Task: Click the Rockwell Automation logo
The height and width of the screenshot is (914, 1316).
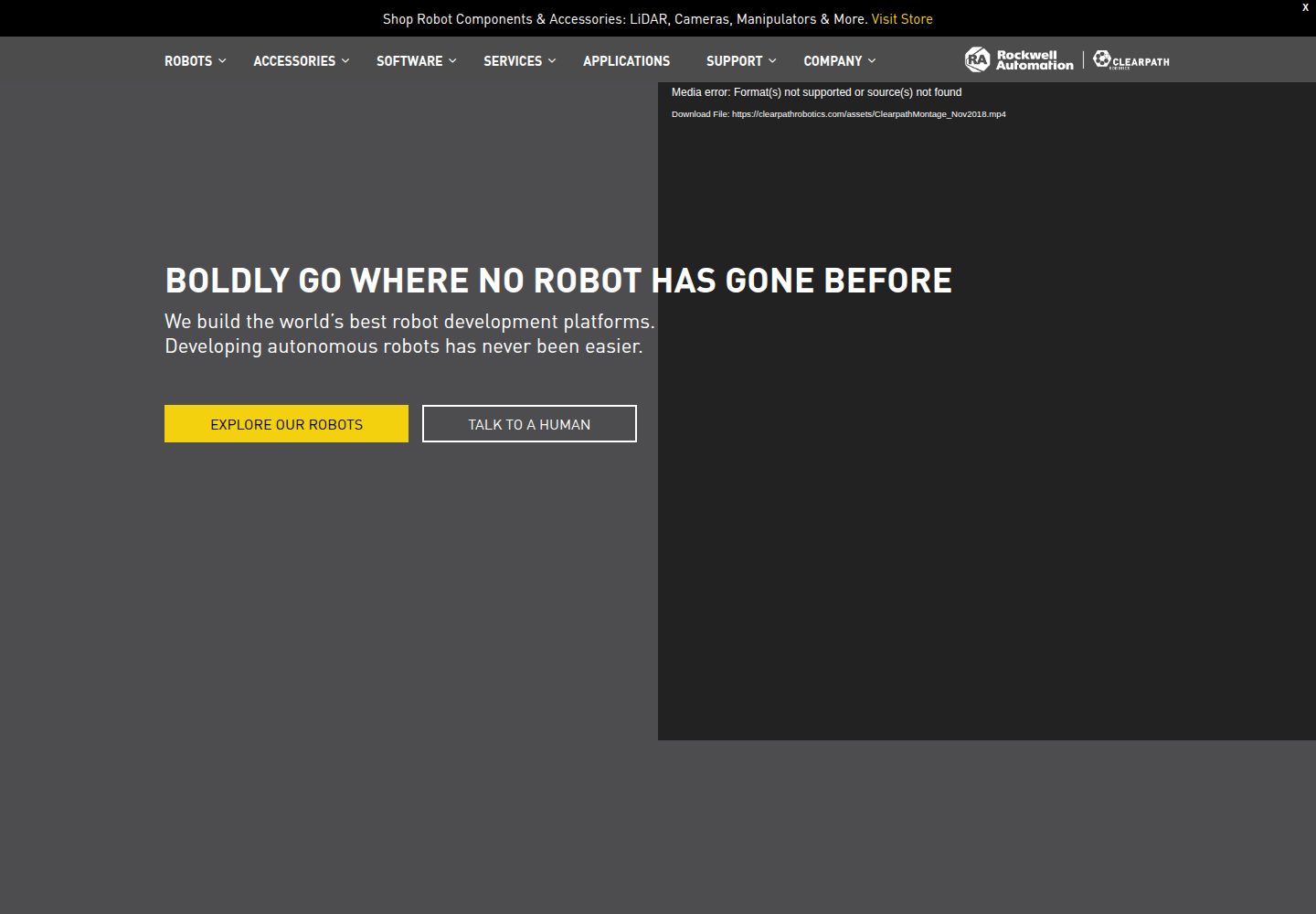Action: [x=1019, y=60]
